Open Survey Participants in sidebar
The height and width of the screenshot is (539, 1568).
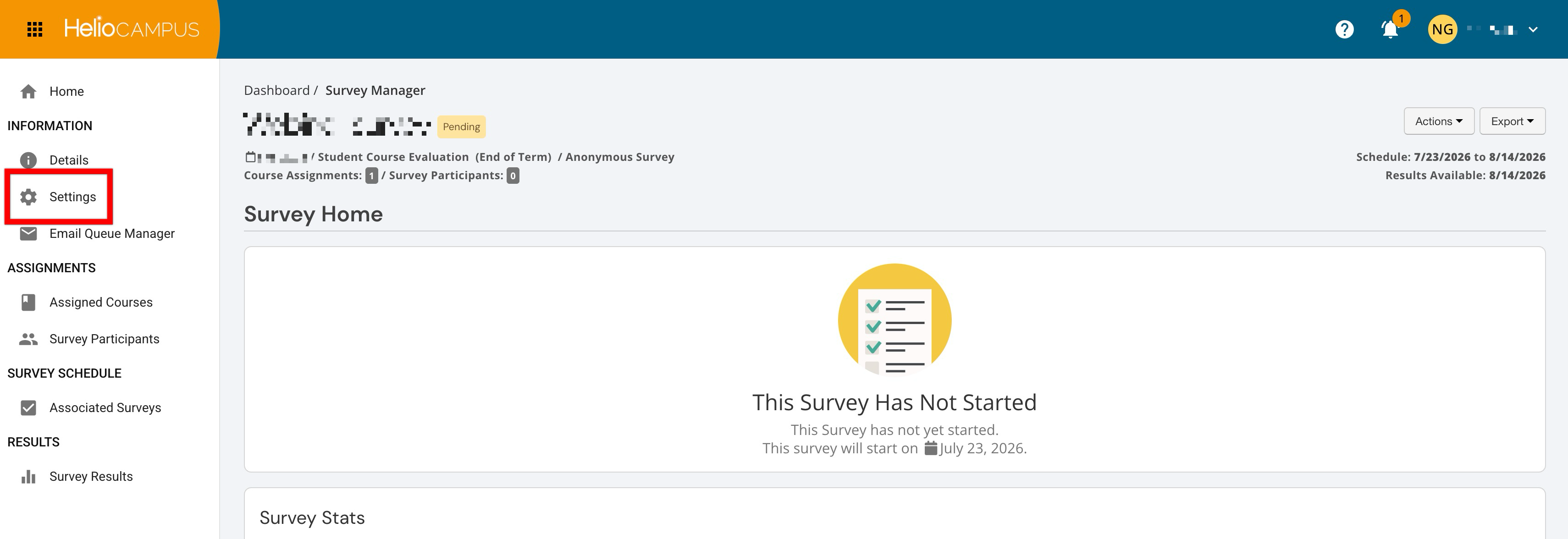104,339
